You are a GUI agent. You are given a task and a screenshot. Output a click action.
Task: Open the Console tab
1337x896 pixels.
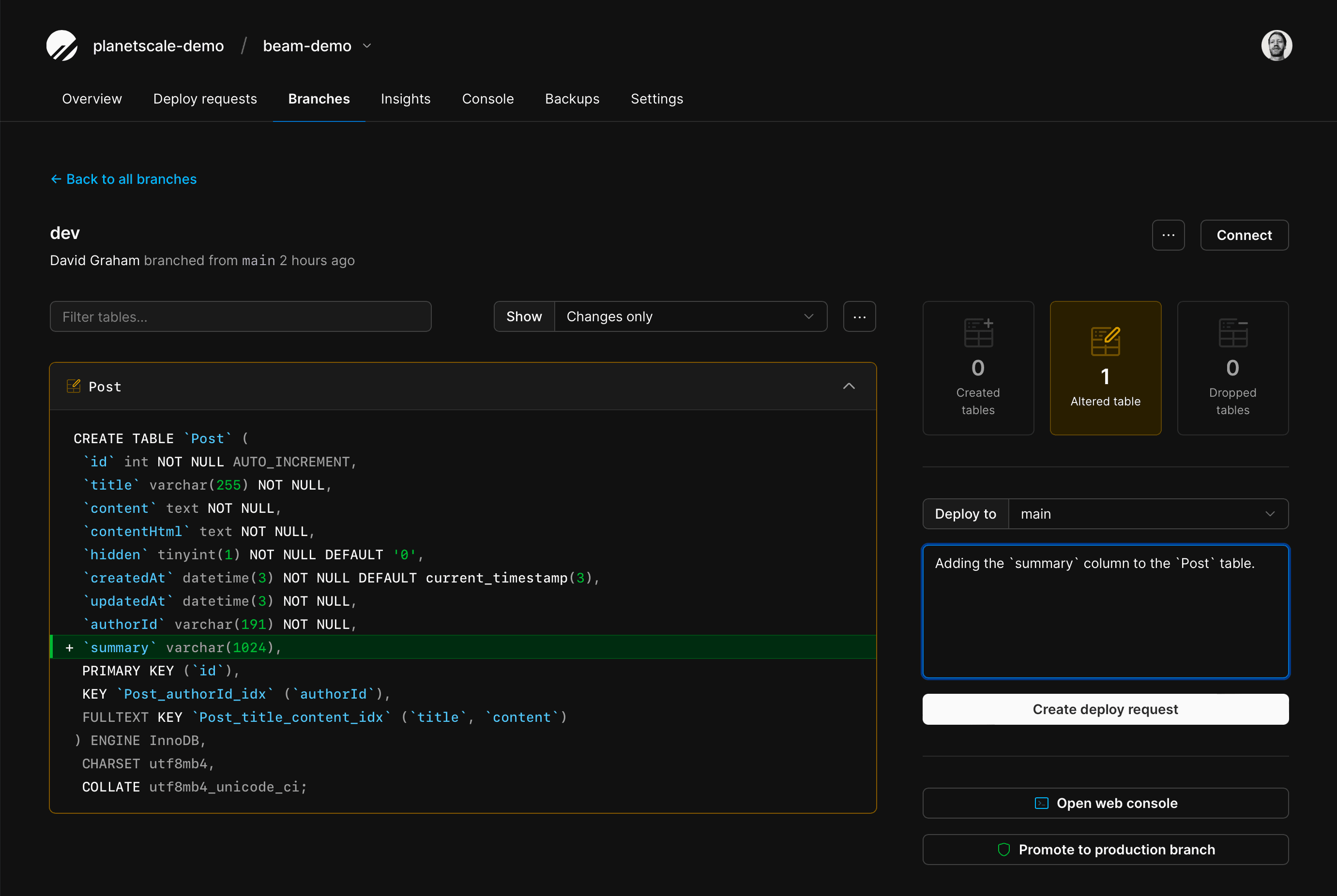click(487, 99)
